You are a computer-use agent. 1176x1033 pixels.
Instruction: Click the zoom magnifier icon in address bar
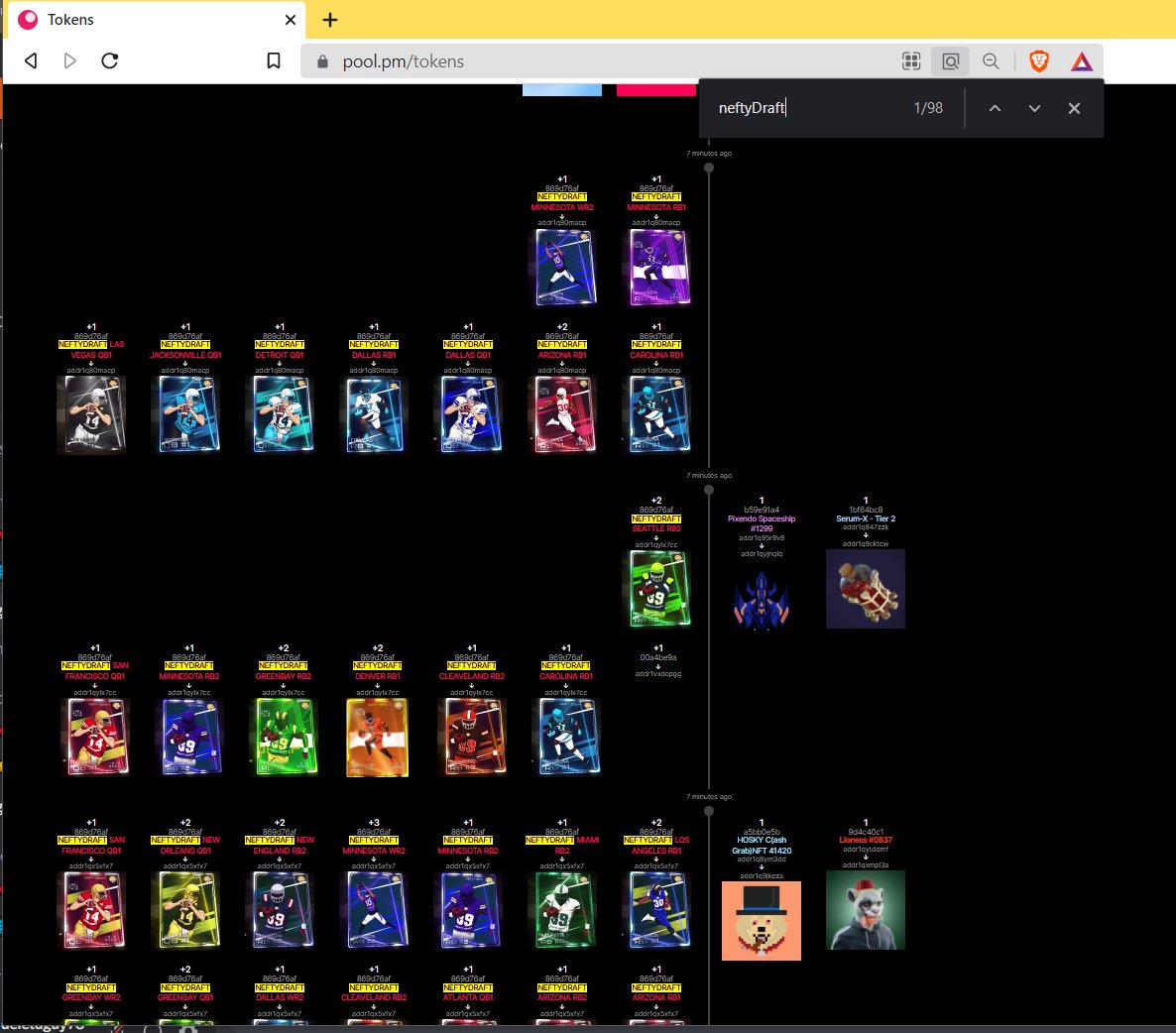coord(991,61)
